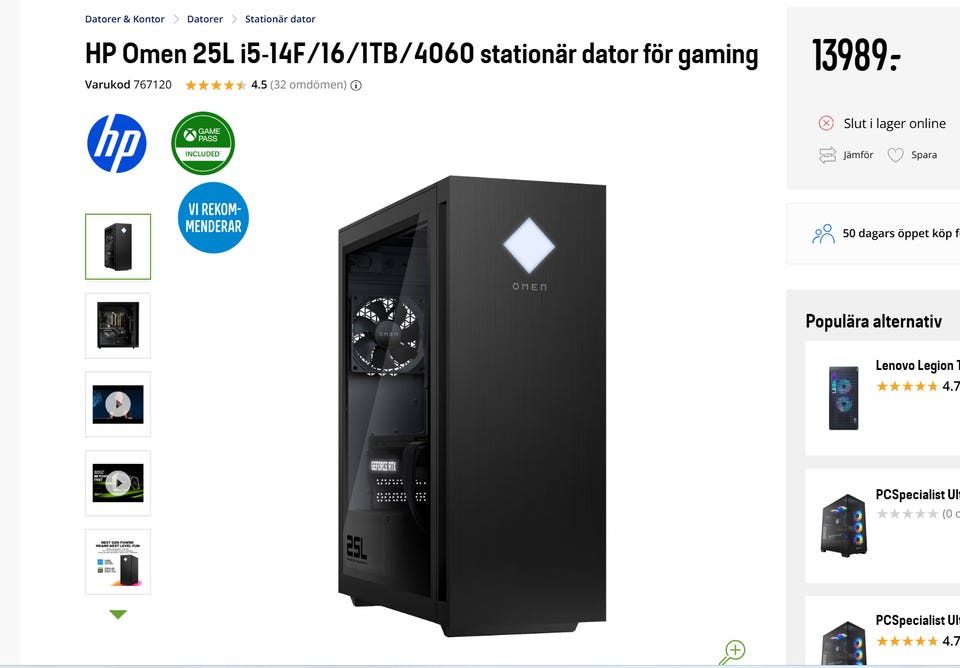Expand more thumbnails with green down arrow
Viewport: 960px width, 668px height.
tap(118, 614)
